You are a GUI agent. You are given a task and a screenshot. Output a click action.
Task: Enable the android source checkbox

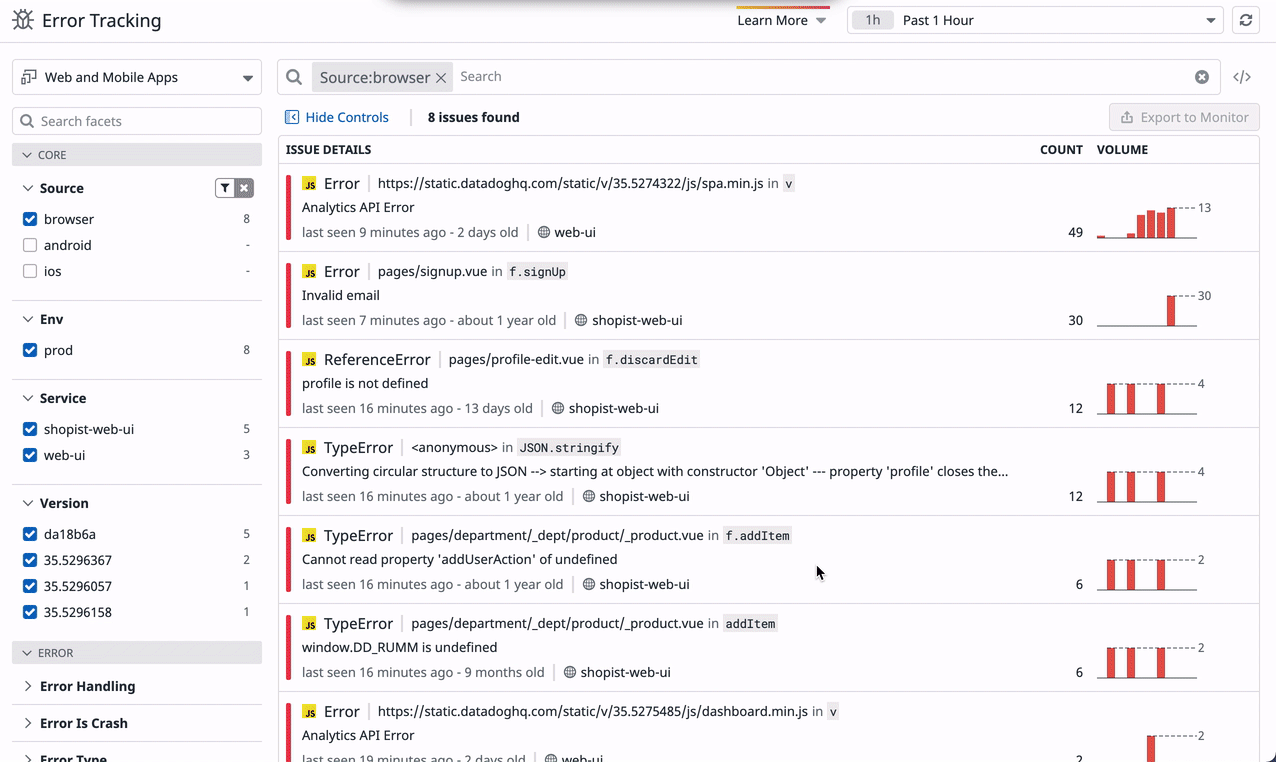30,245
